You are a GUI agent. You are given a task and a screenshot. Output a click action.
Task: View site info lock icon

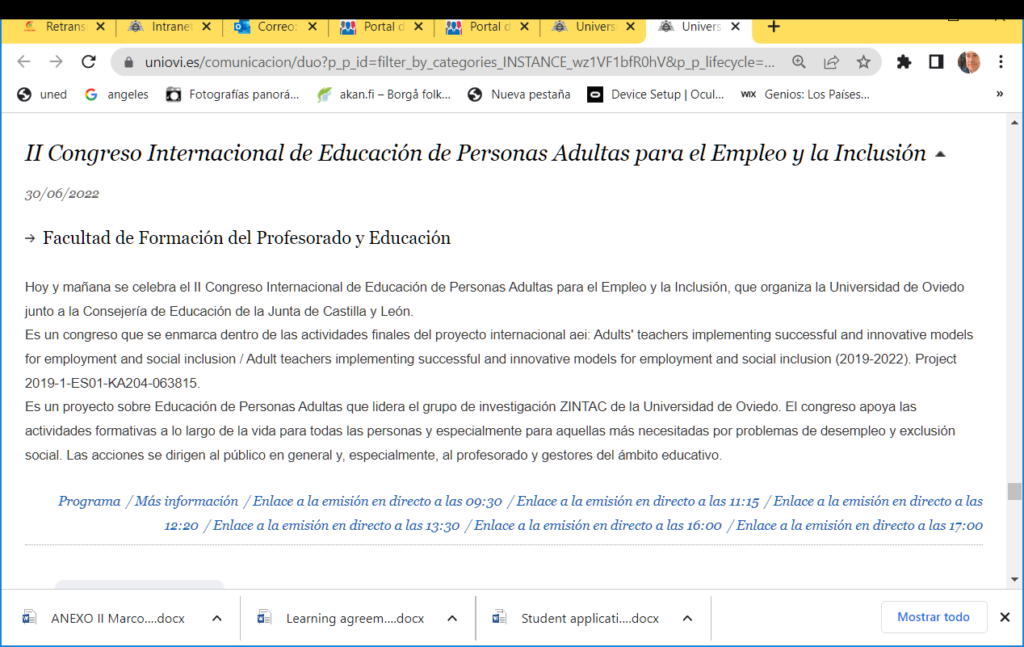tap(129, 63)
